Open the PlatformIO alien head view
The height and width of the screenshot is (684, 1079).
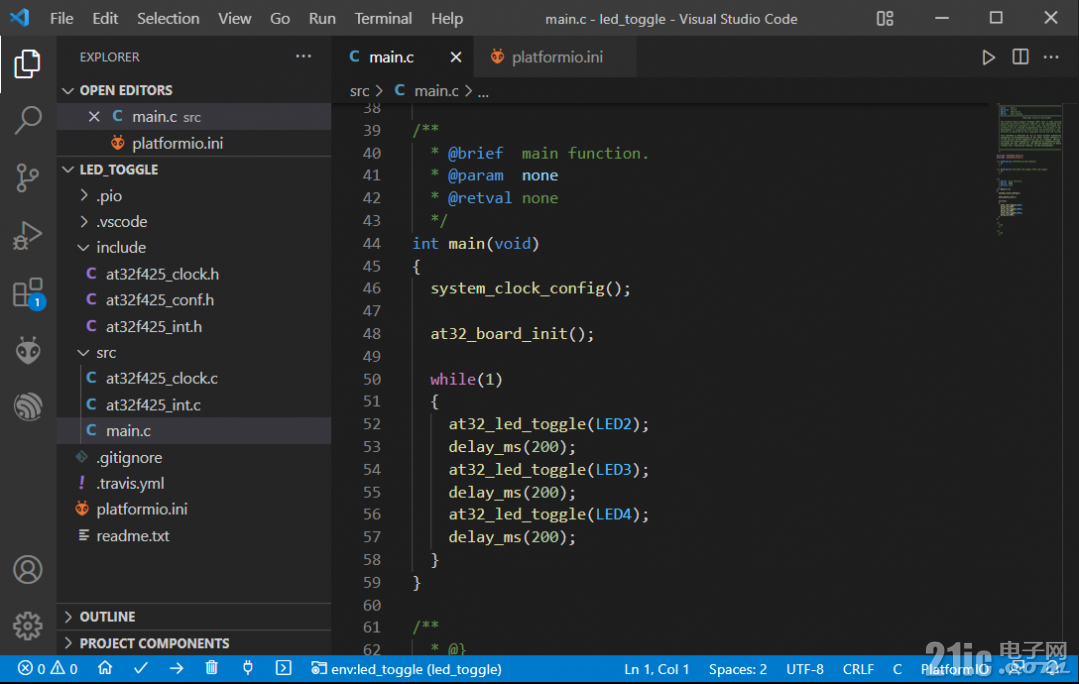tap(28, 350)
